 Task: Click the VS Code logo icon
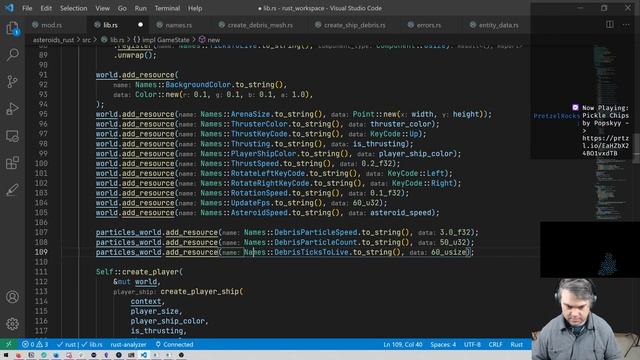(x=9, y=8)
